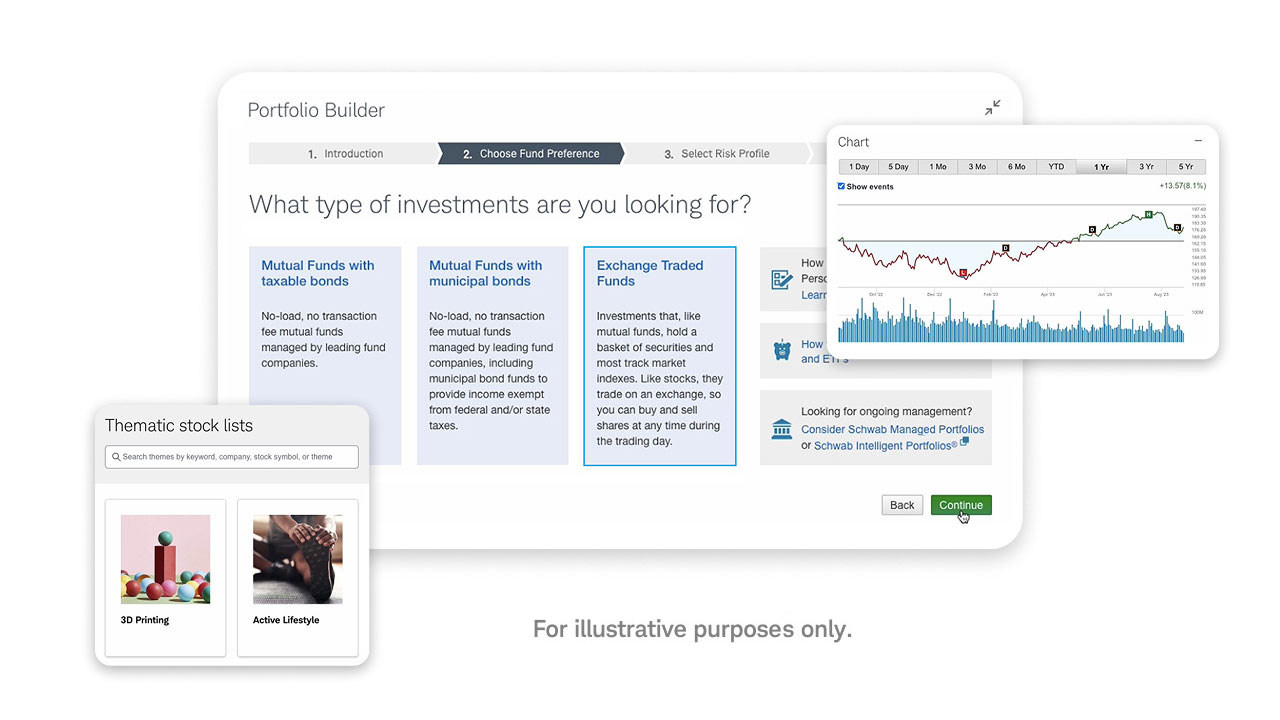Click the resize arrows atop Portfolio Builder
The height and width of the screenshot is (720, 1280).
pos(992,107)
